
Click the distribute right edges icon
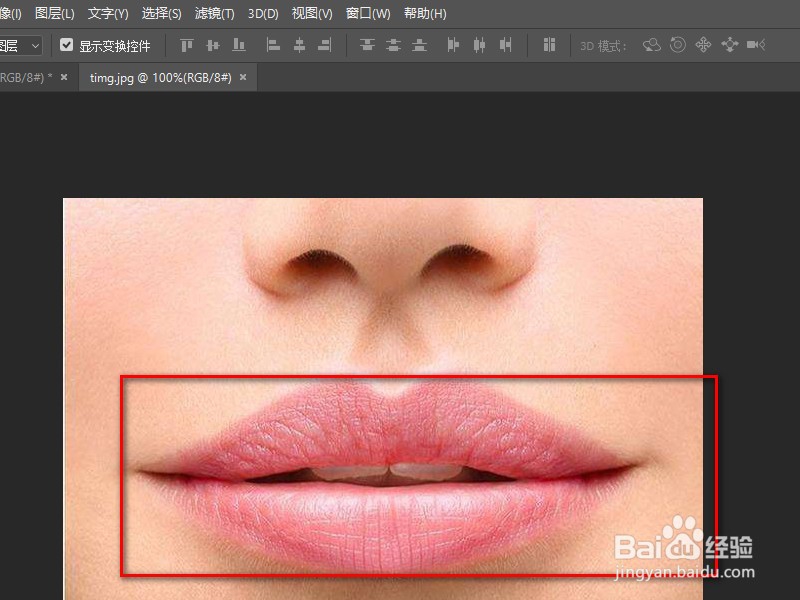(x=506, y=45)
